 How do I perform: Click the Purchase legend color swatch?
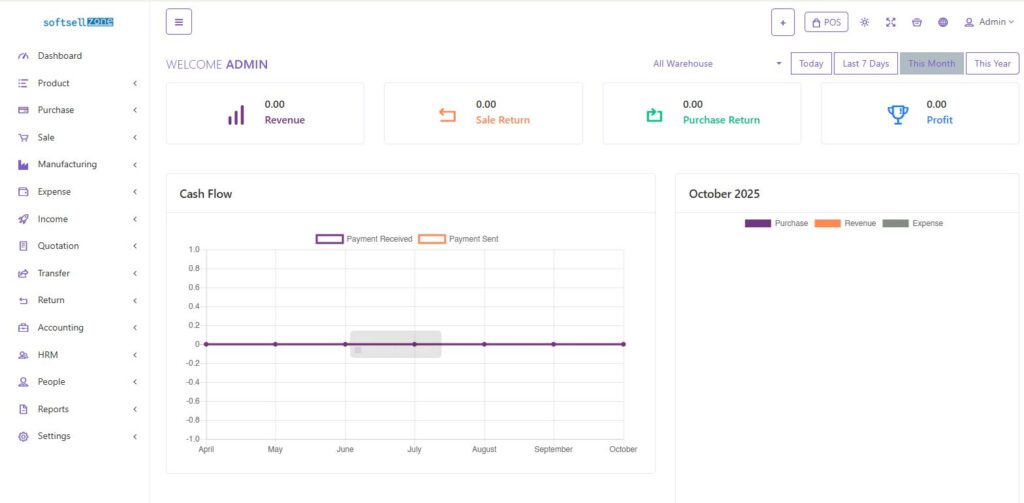(758, 223)
